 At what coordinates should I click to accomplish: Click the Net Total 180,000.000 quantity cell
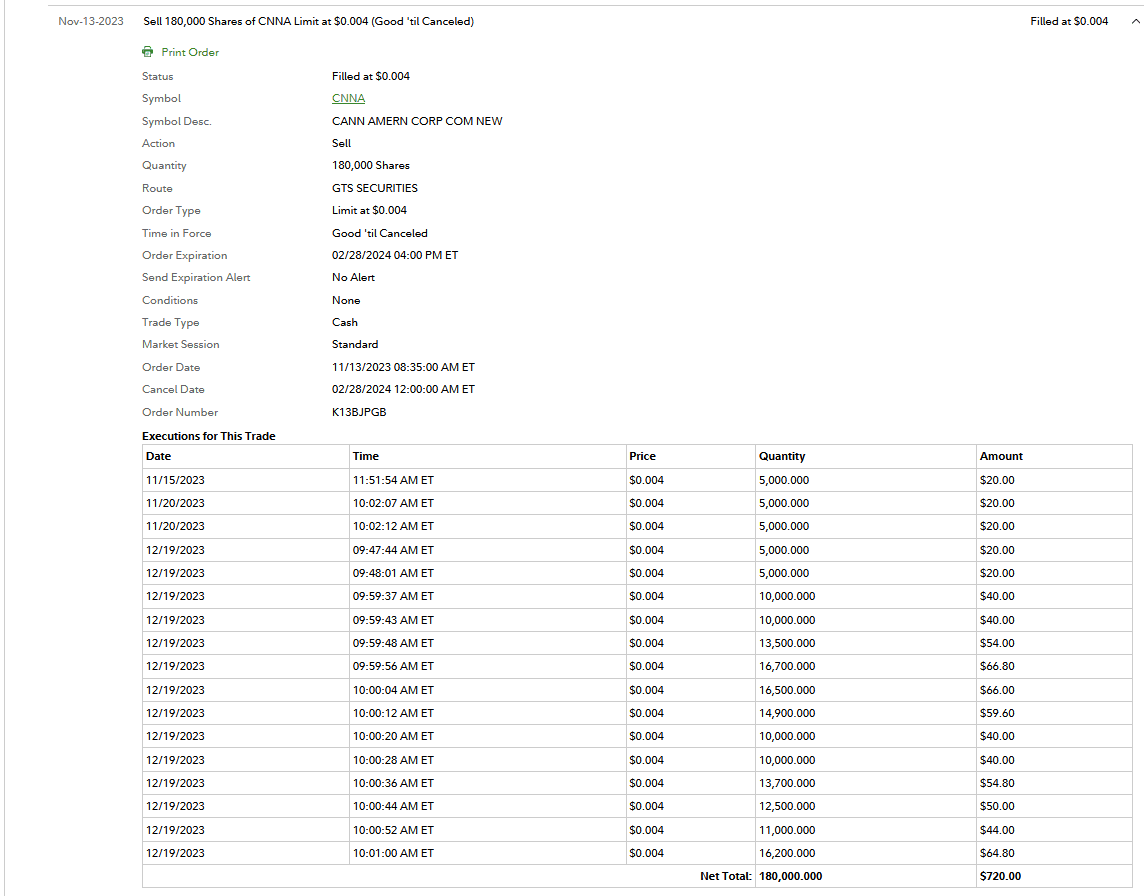click(790, 876)
